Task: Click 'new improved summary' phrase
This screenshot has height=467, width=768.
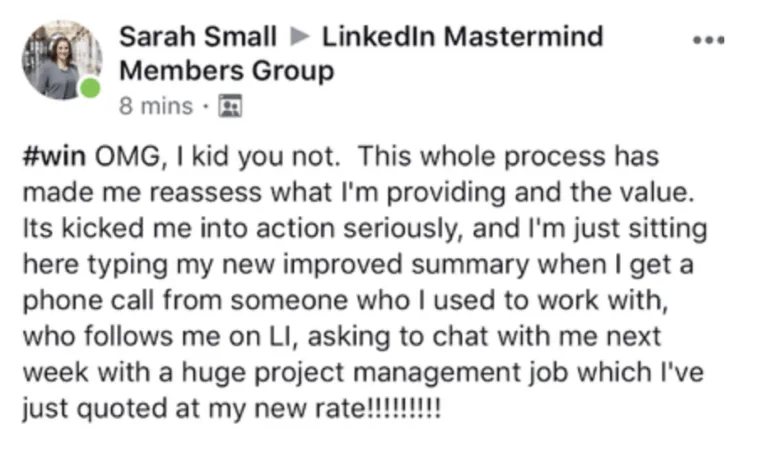Action: click(x=376, y=265)
